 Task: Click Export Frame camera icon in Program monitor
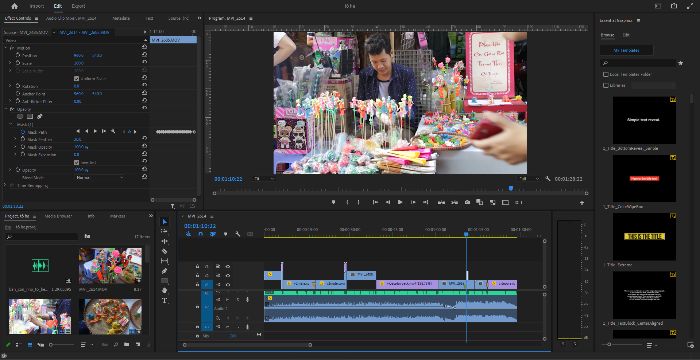click(x=467, y=202)
